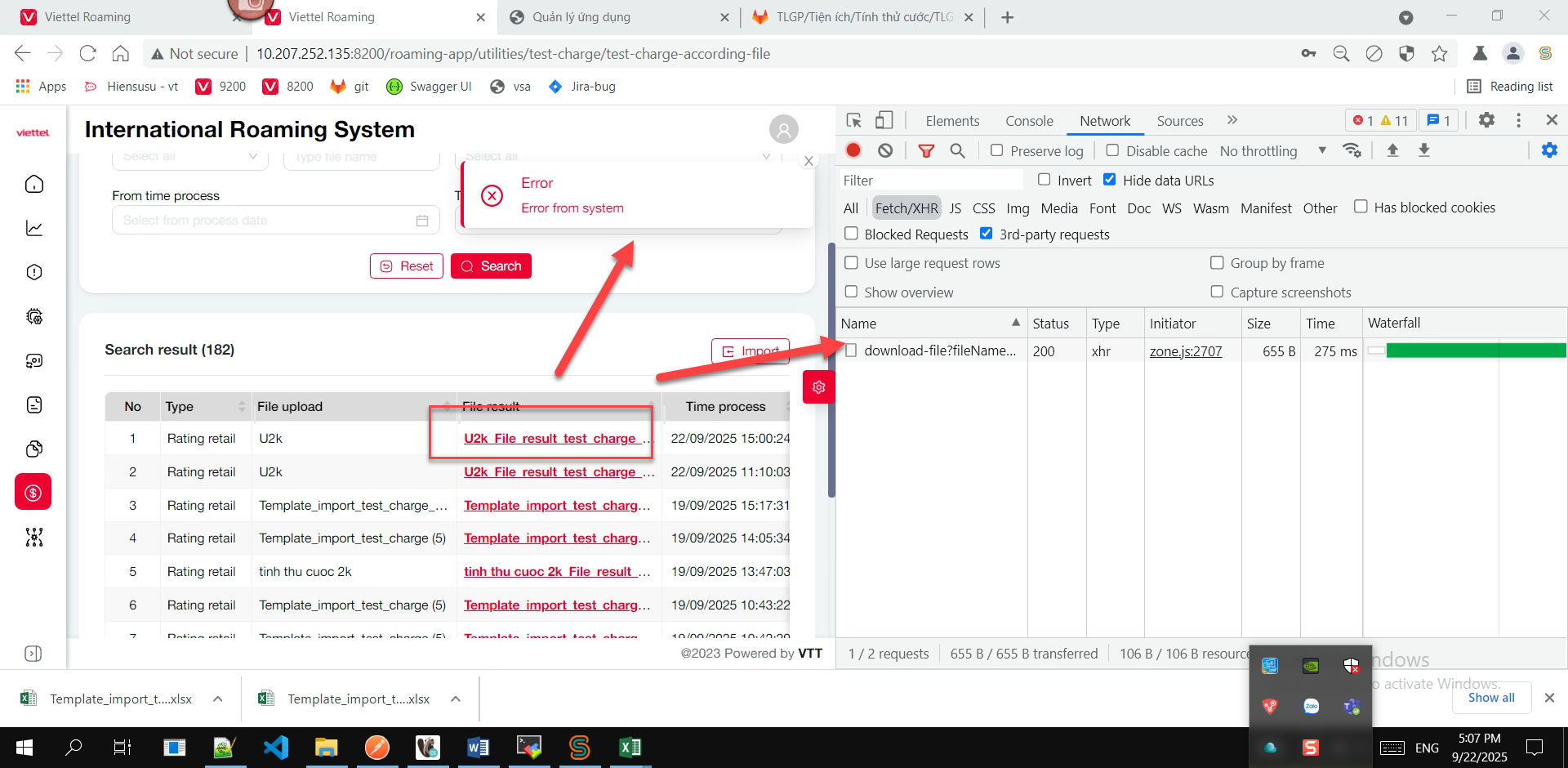Image resolution: width=1568 pixels, height=768 pixels.
Task: Click the red settings gear beside table
Action: point(818,387)
